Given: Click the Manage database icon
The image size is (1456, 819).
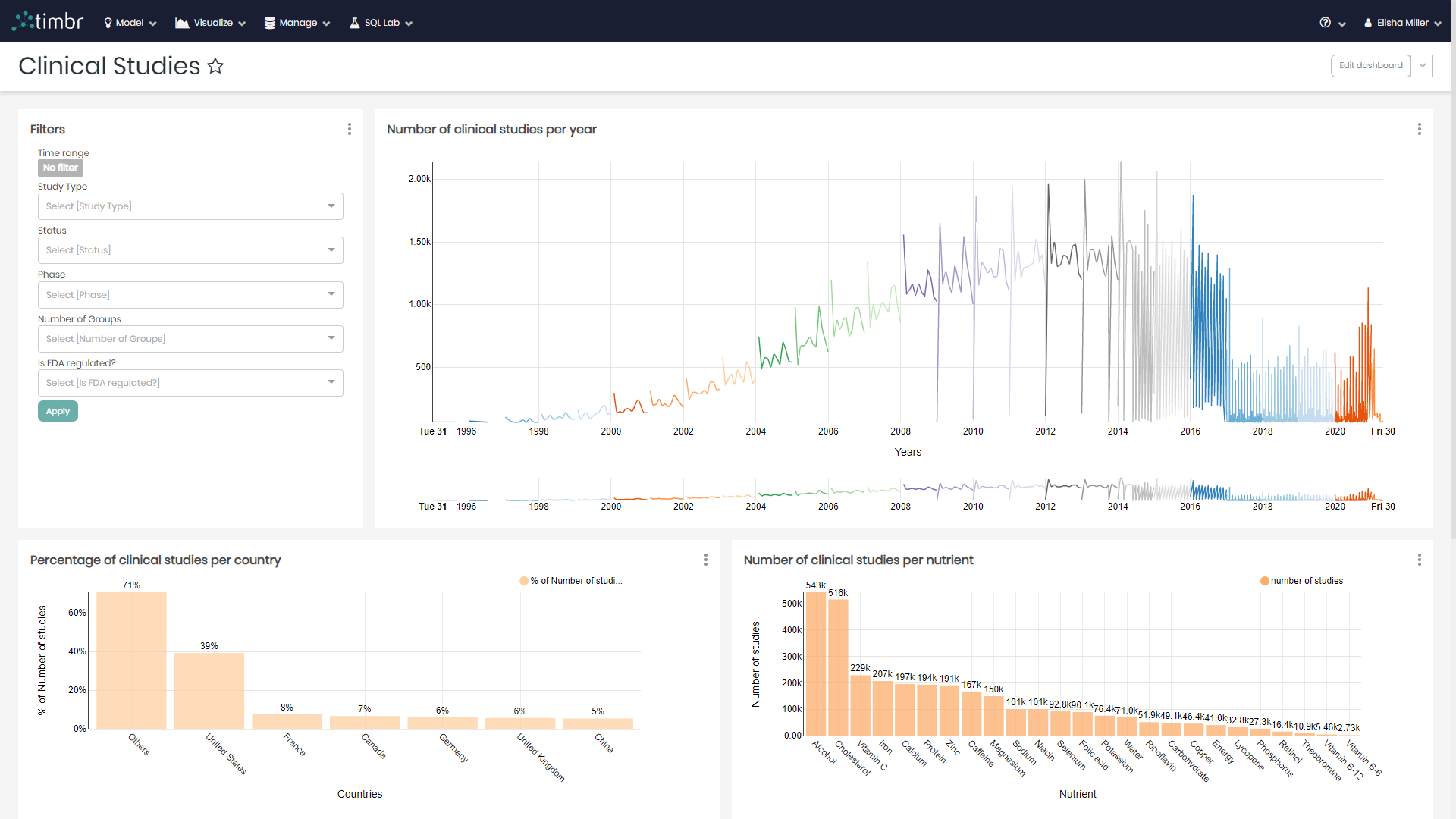Looking at the screenshot, I should tap(269, 22).
